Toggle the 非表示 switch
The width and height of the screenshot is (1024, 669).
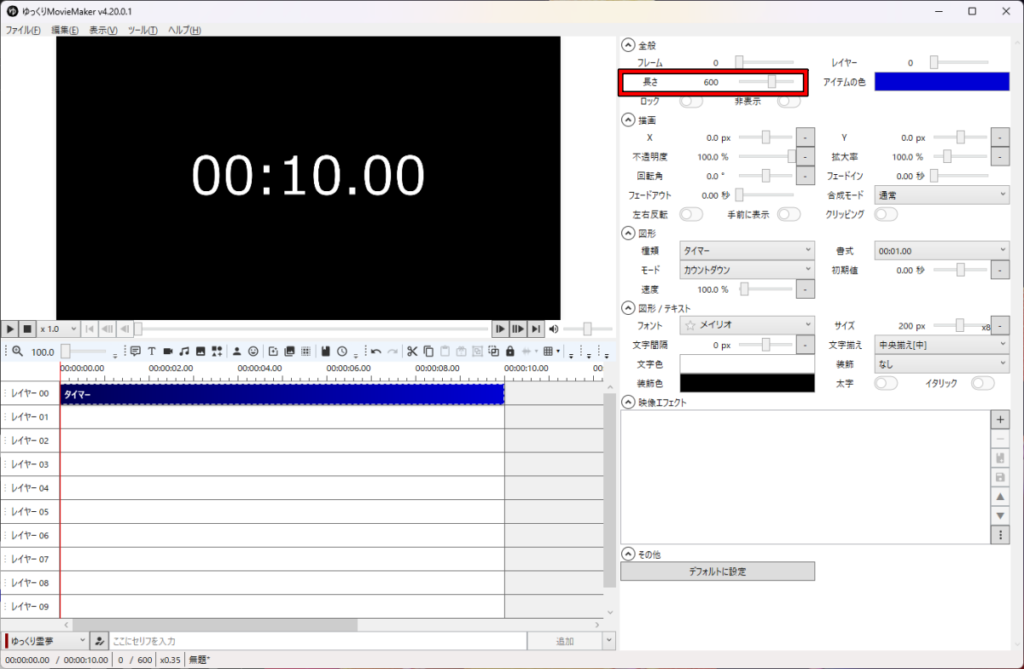coord(789,101)
